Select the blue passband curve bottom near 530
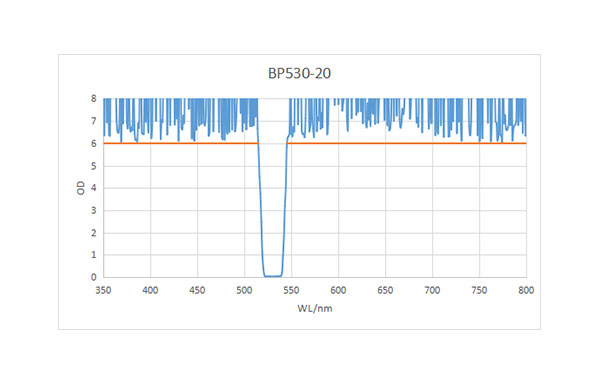Viewport: 600px width, 383px height. pos(273,276)
